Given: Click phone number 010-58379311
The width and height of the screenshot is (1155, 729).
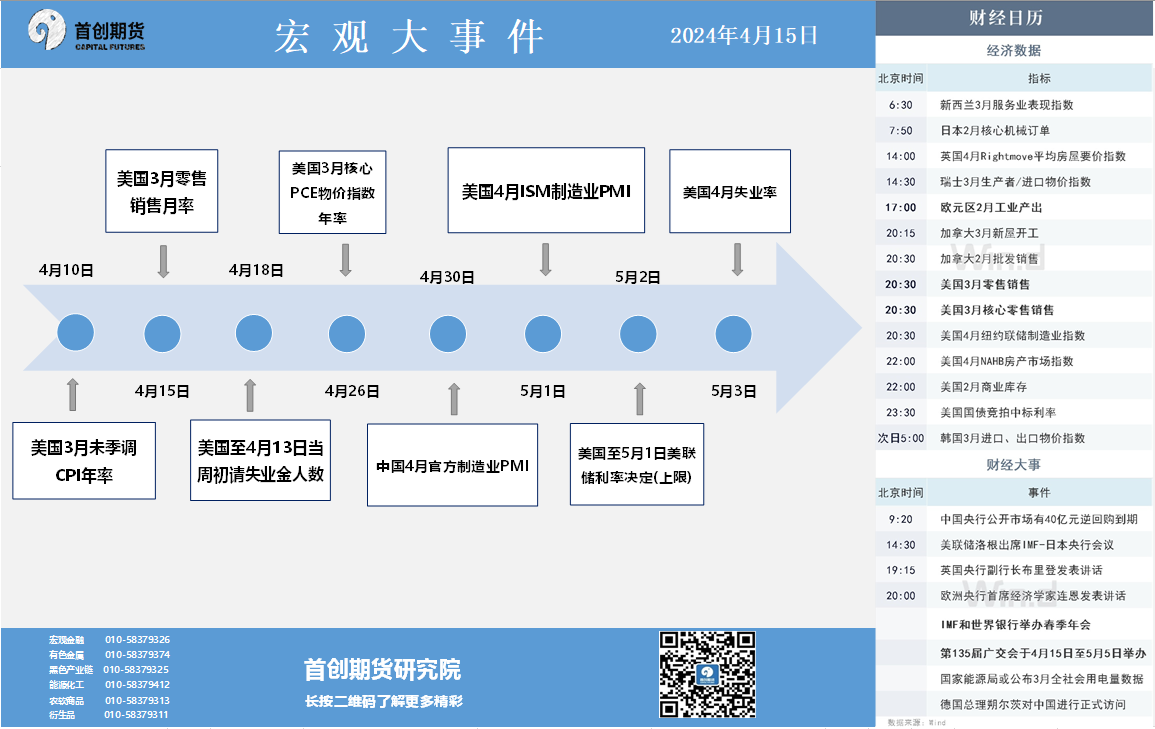Looking at the screenshot, I should (136, 715).
